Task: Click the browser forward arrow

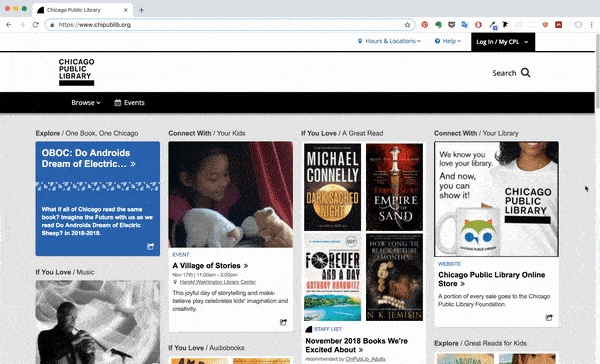Action: 22,24
